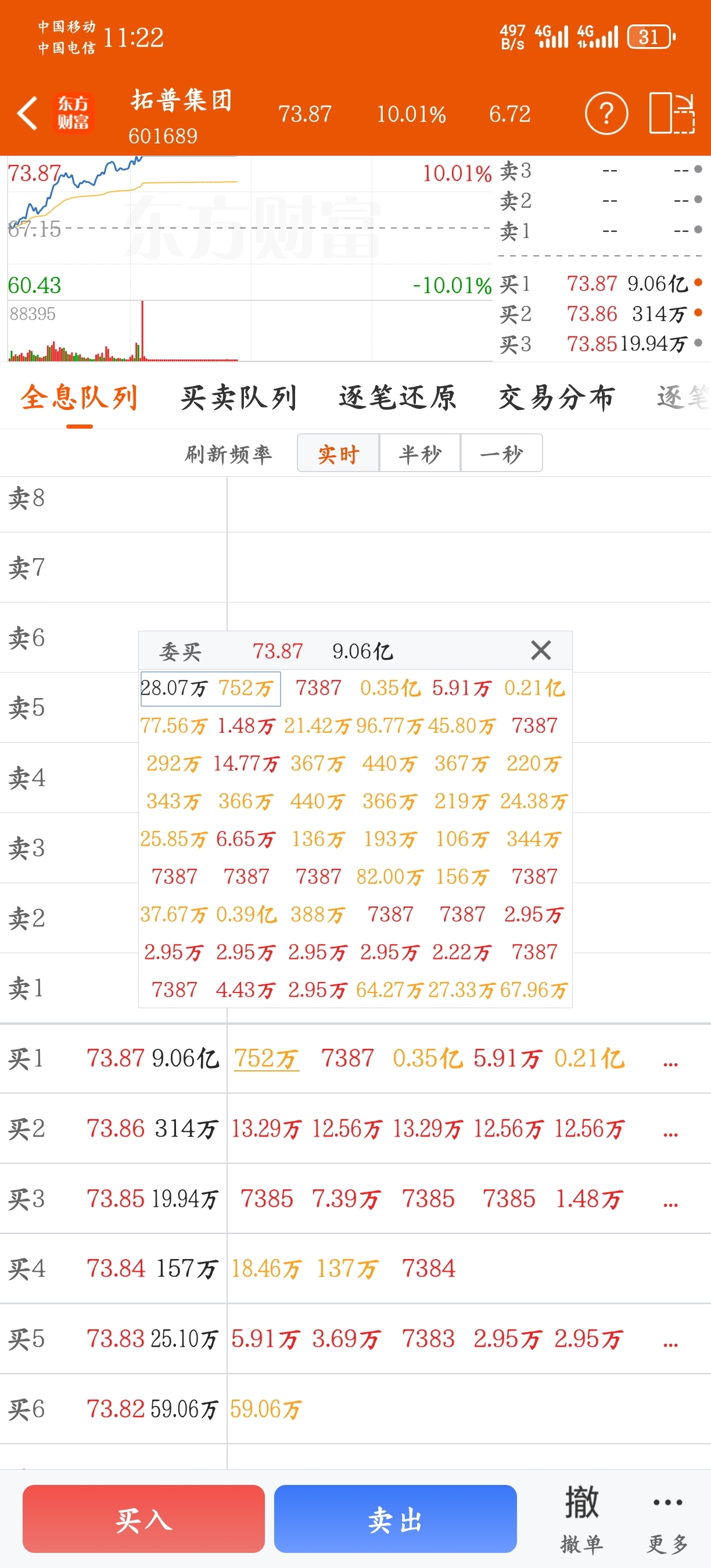This screenshot has height=1568, width=711.
Task: Select 半秒 refresh frequency
Action: (420, 454)
